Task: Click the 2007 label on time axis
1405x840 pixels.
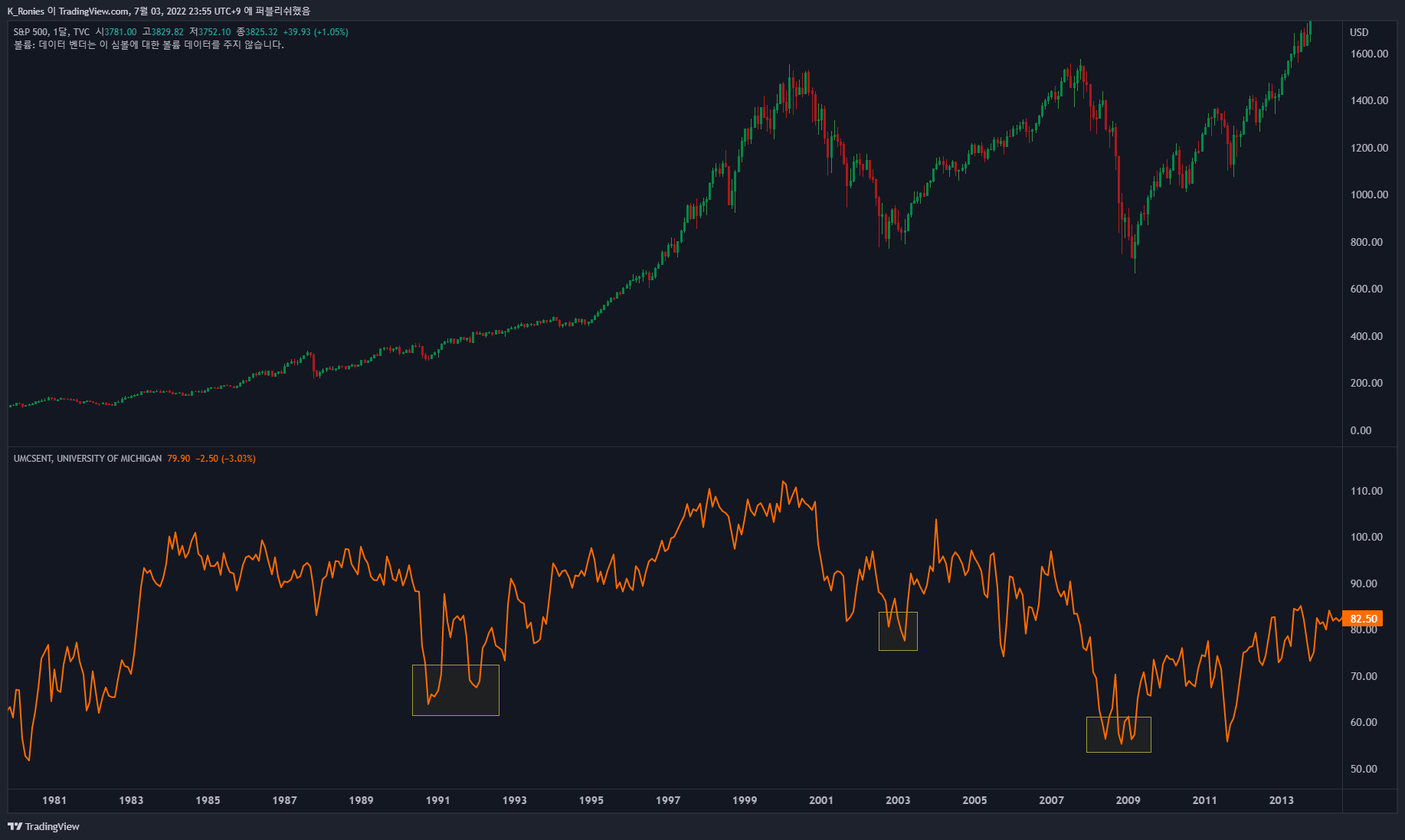Action: 1051,800
